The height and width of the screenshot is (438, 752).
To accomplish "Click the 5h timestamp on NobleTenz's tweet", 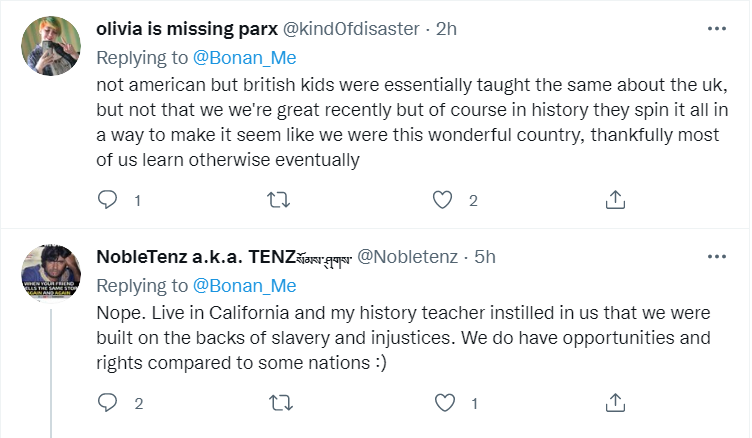I will tap(485, 256).
